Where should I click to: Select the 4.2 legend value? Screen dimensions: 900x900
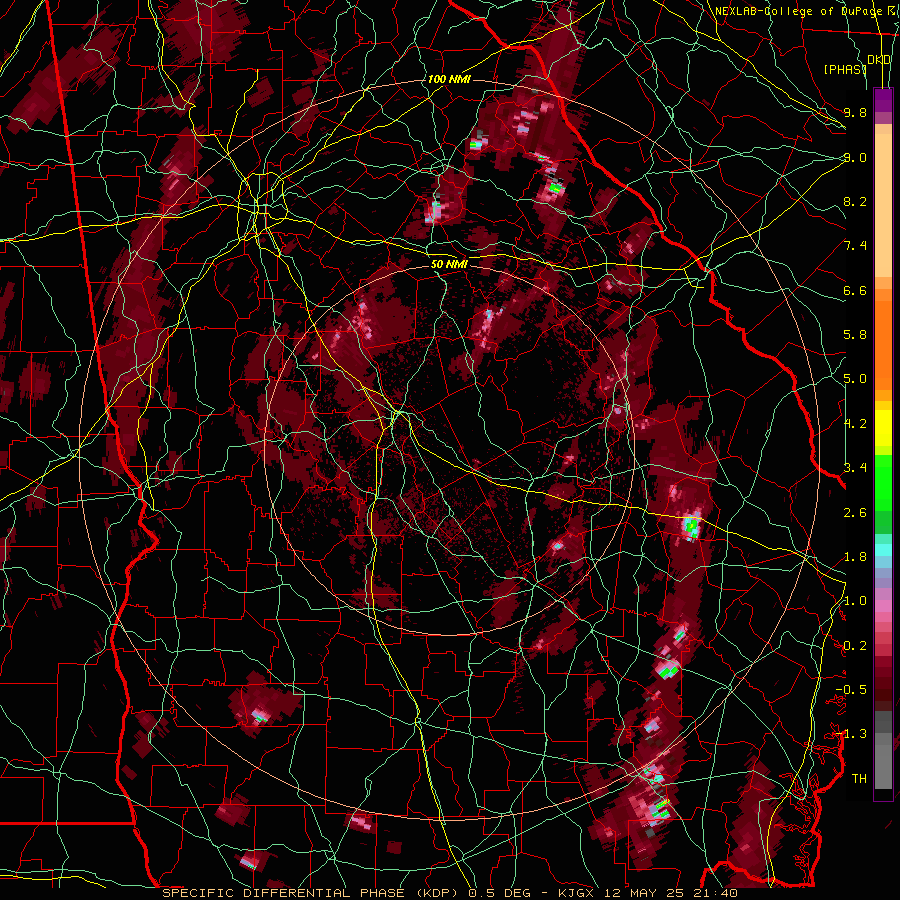point(855,424)
